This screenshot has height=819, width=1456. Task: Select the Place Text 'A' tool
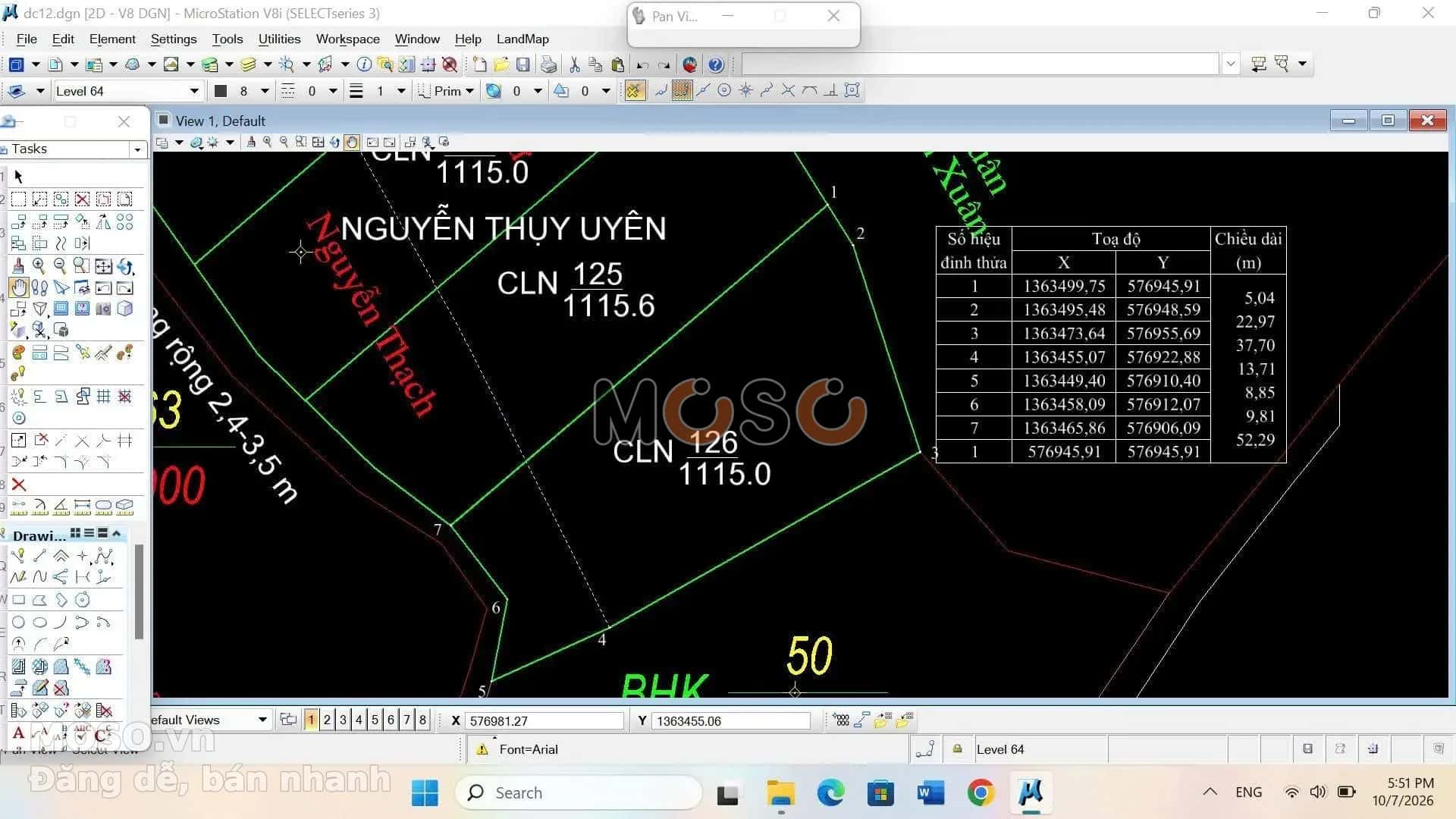click(18, 733)
